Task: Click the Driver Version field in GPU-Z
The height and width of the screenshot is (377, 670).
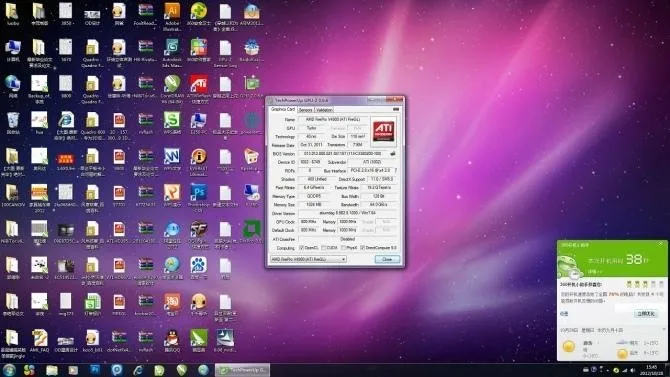Action: 348,213
